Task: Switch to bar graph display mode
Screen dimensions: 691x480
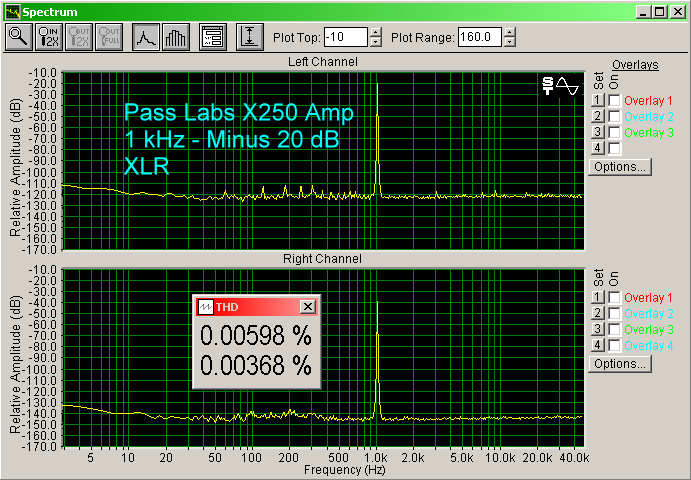Action: [176, 37]
